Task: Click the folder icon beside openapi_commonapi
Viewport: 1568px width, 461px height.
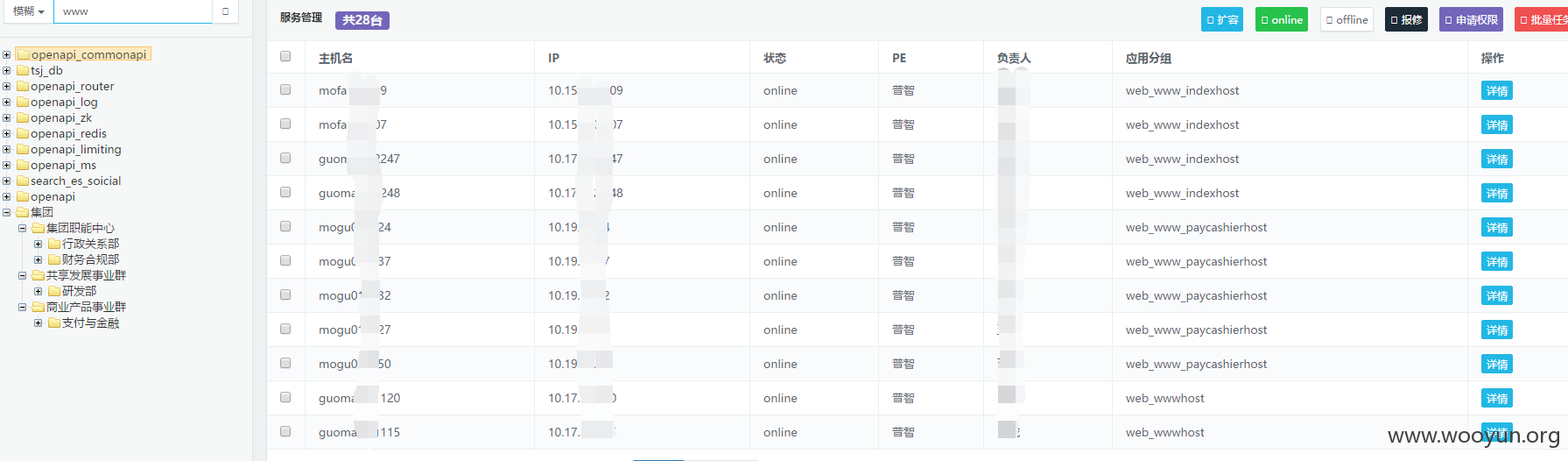Action: [x=24, y=54]
